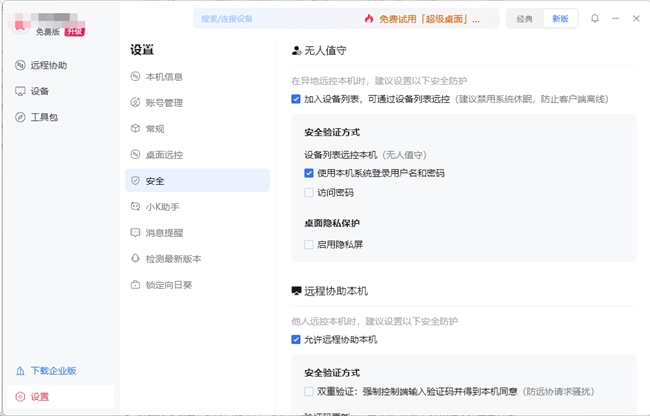Open 工具包 toolbox in sidebar
The width and height of the screenshot is (650, 416).
(x=44, y=117)
